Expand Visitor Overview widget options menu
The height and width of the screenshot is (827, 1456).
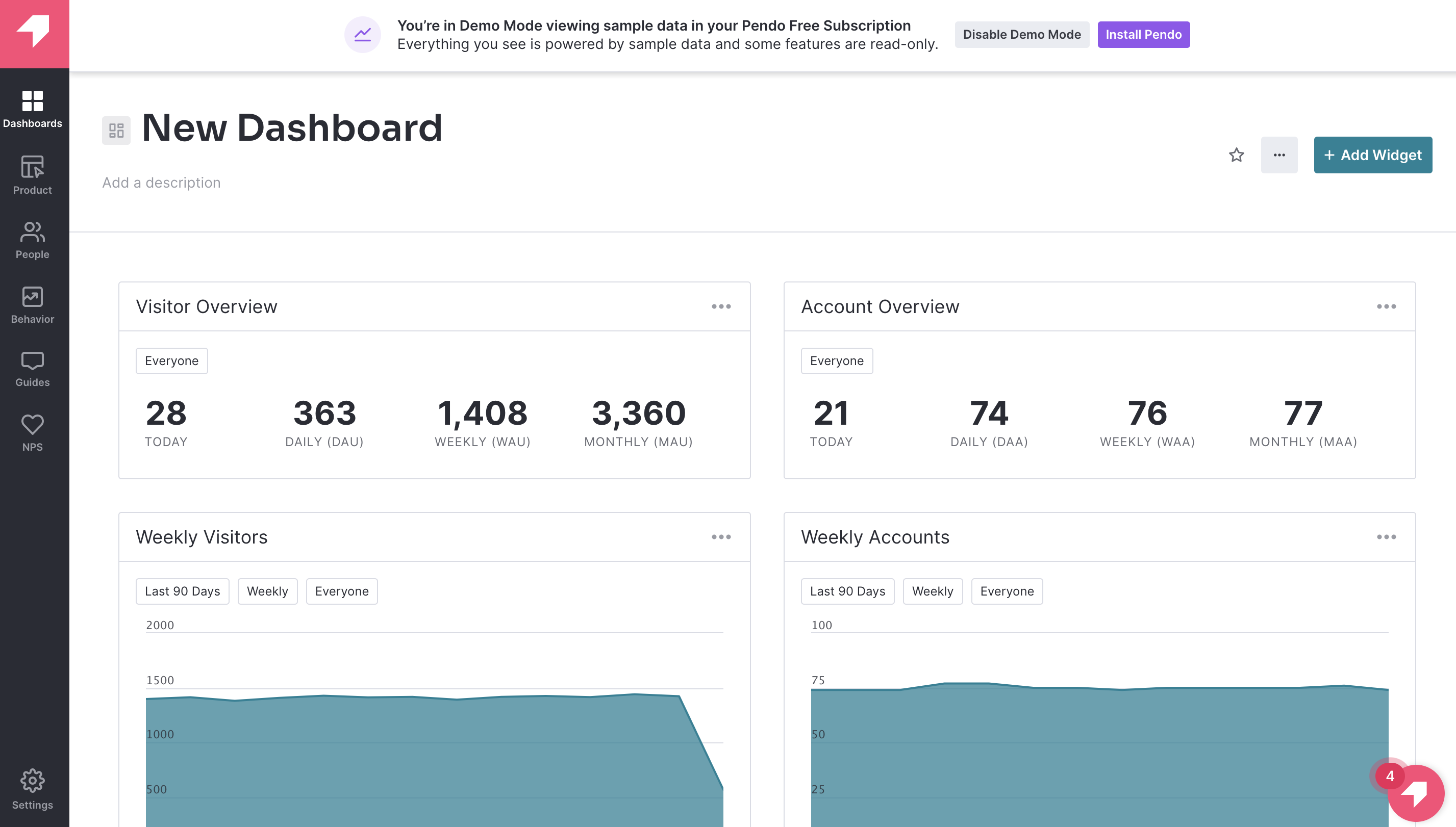tap(722, 307)
